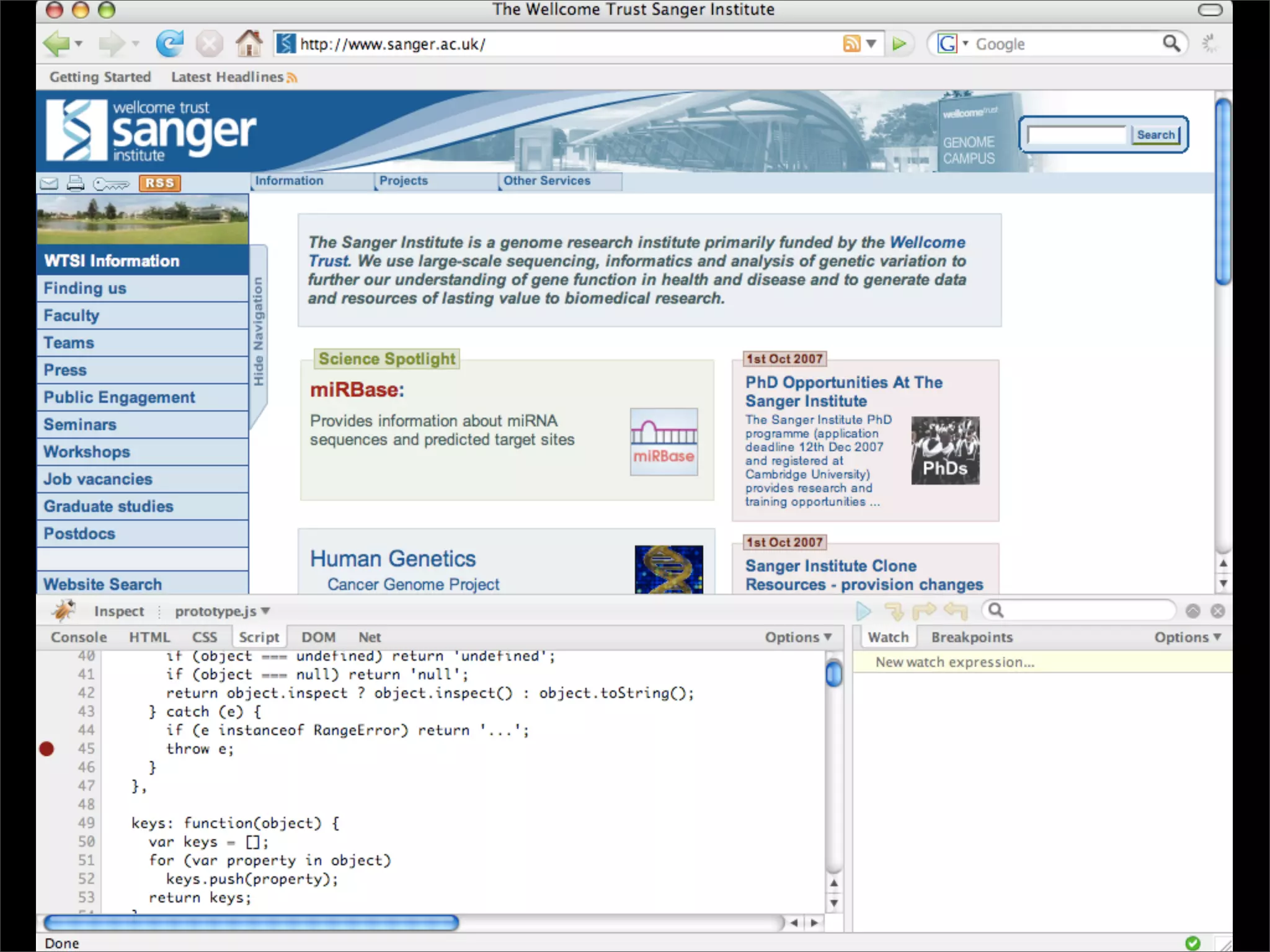Select the Breakpoints tab
Image resolution: width=1270 pixels, height=952 pixels.
point(972,637)
